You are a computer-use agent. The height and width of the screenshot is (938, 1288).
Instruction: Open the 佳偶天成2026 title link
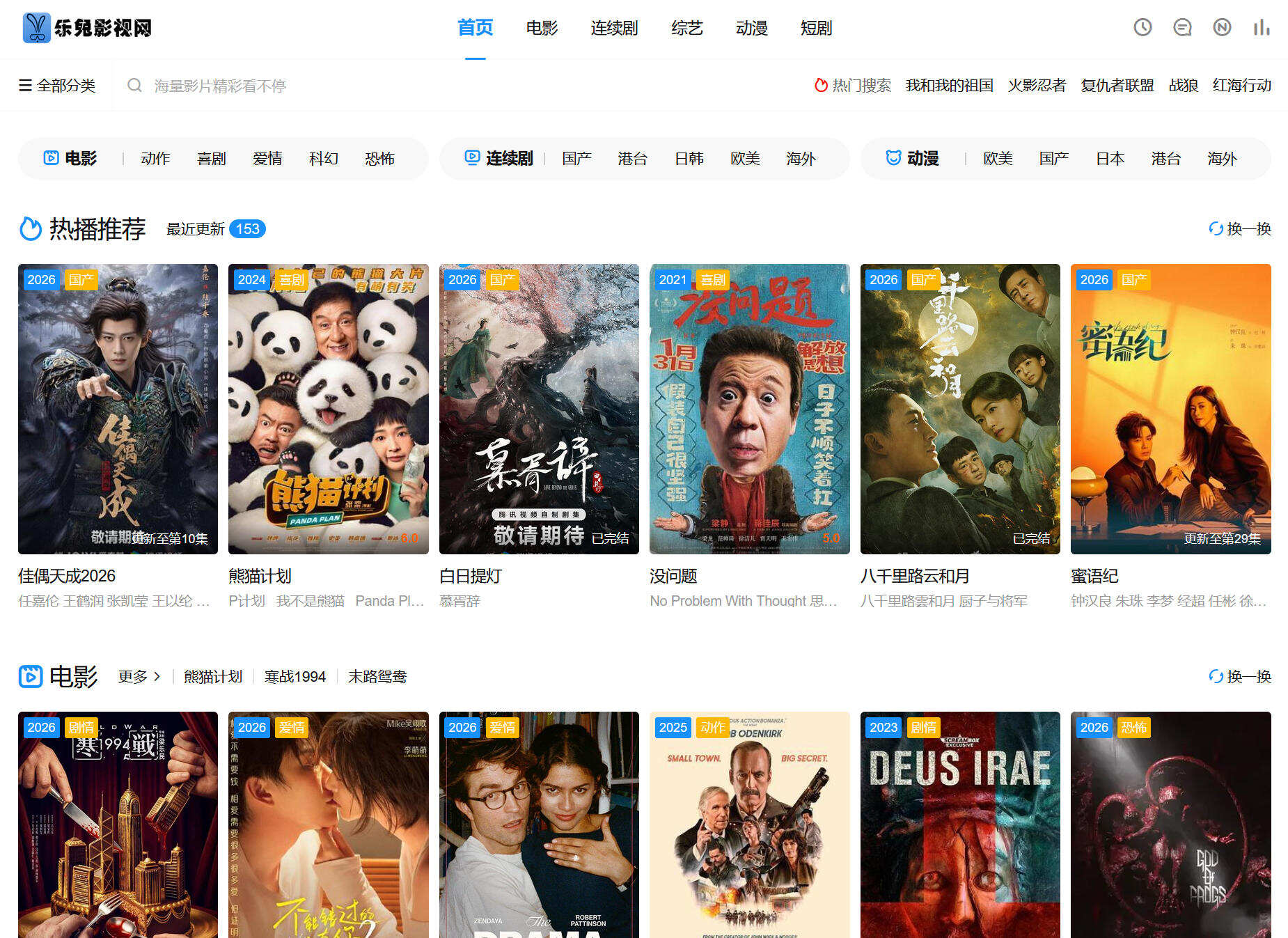tap(67, 576)
